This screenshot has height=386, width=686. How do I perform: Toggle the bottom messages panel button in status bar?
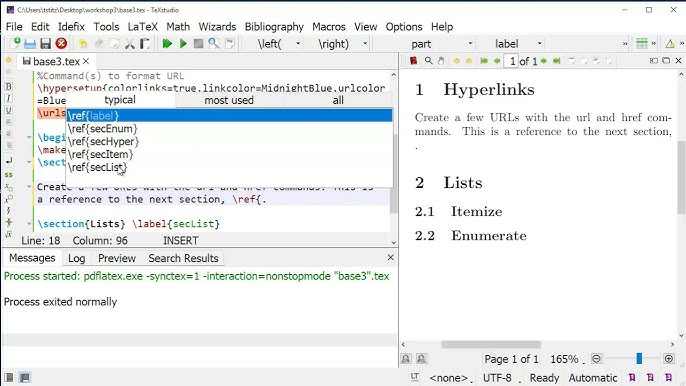click(25, 378)
